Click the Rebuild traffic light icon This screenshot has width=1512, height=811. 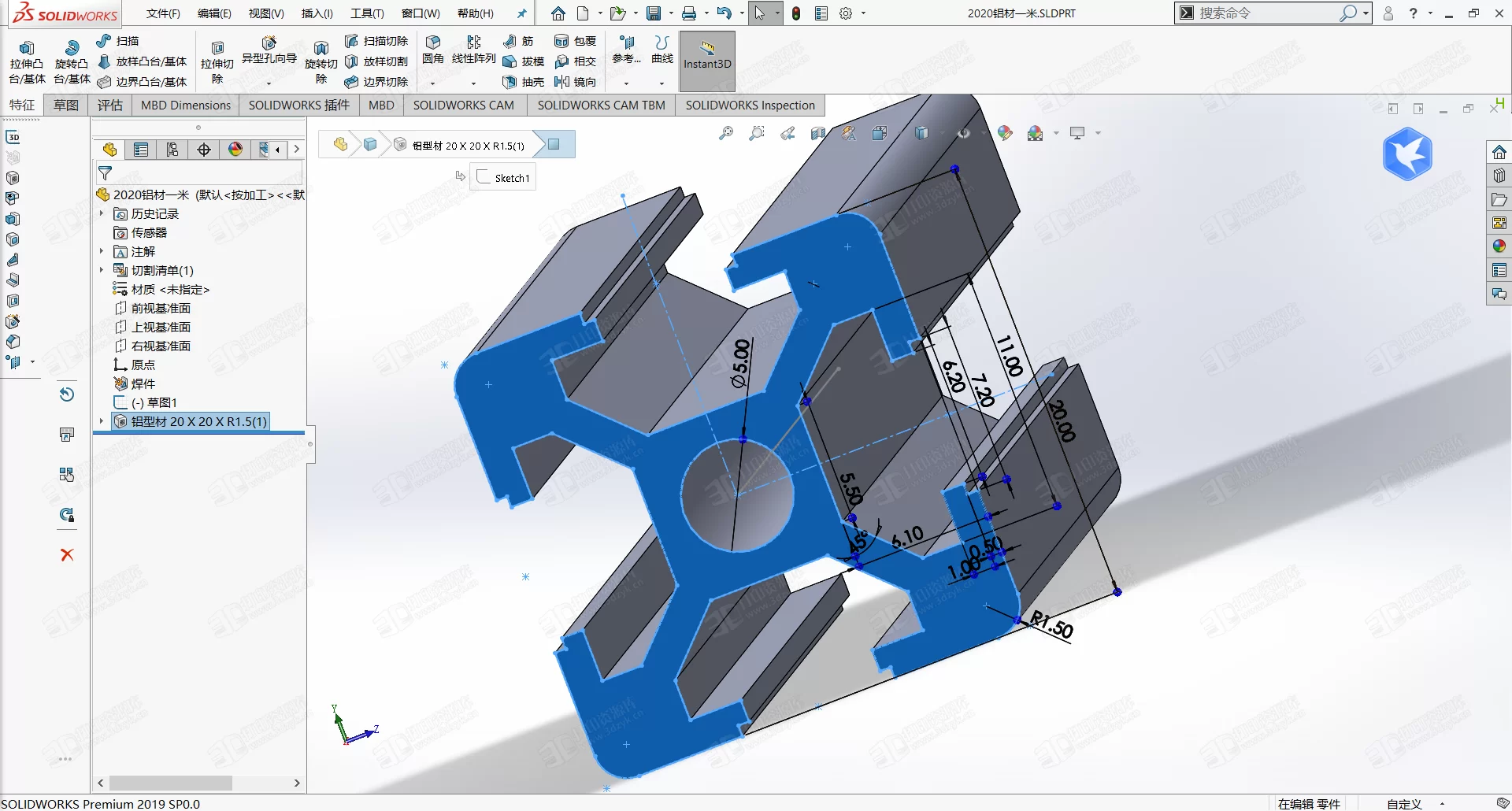[x=796, y=13]
